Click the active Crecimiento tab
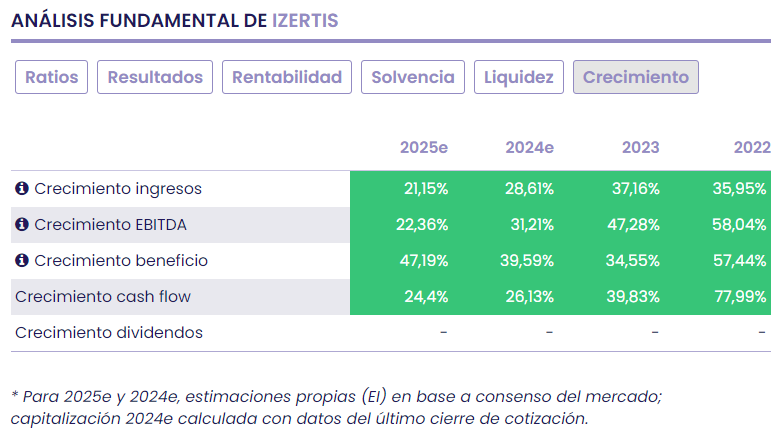The image size is (777, 435). (x=635, y=77)
